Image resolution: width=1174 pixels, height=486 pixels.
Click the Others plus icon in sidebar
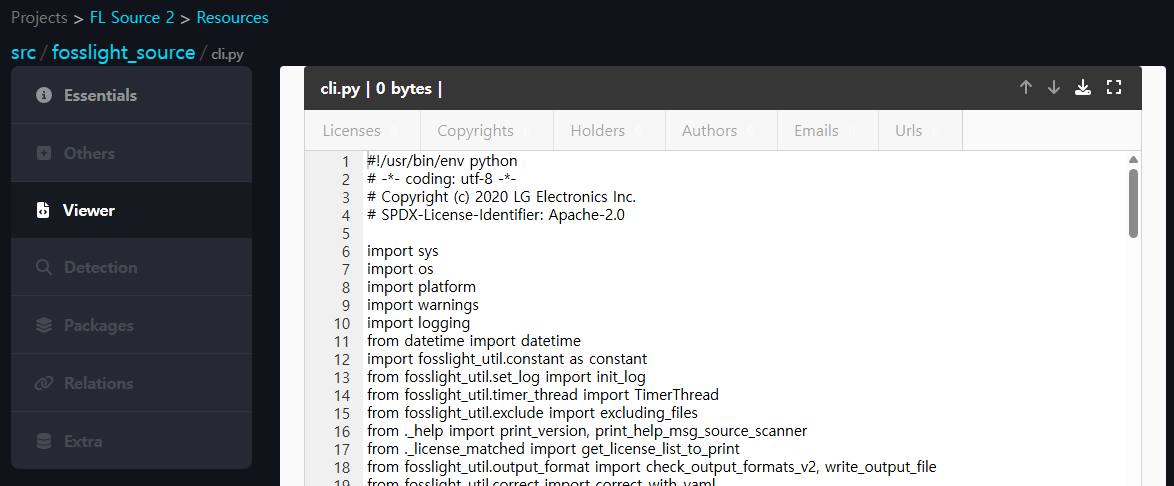[44, 153]
